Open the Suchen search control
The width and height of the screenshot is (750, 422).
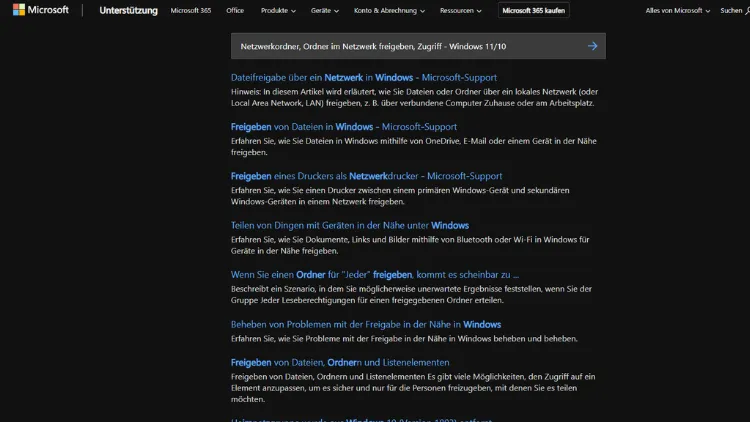pyautogui.click(x=735, y=10)
